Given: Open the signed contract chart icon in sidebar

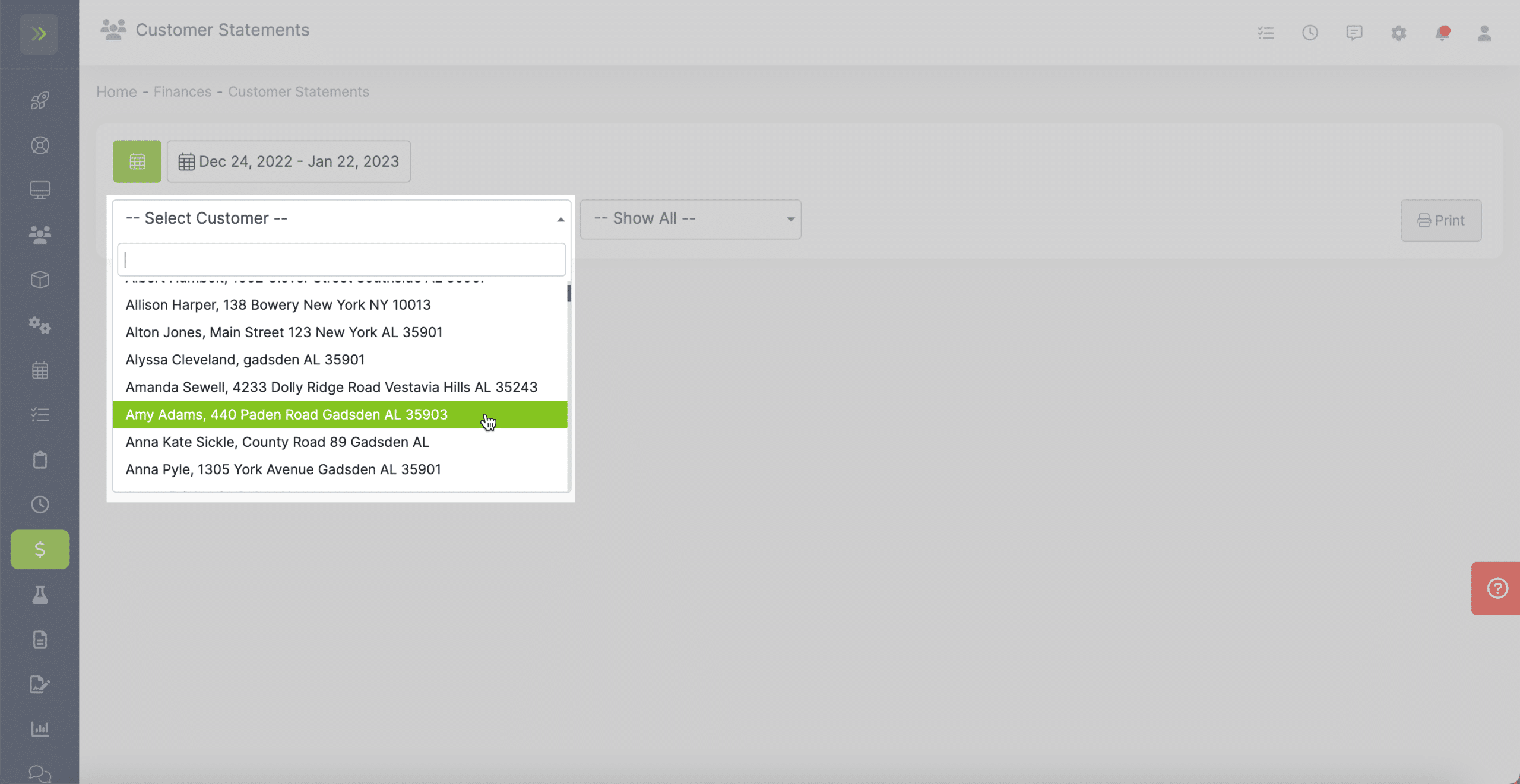Looking at the screenshot, I should pos(40,684).
